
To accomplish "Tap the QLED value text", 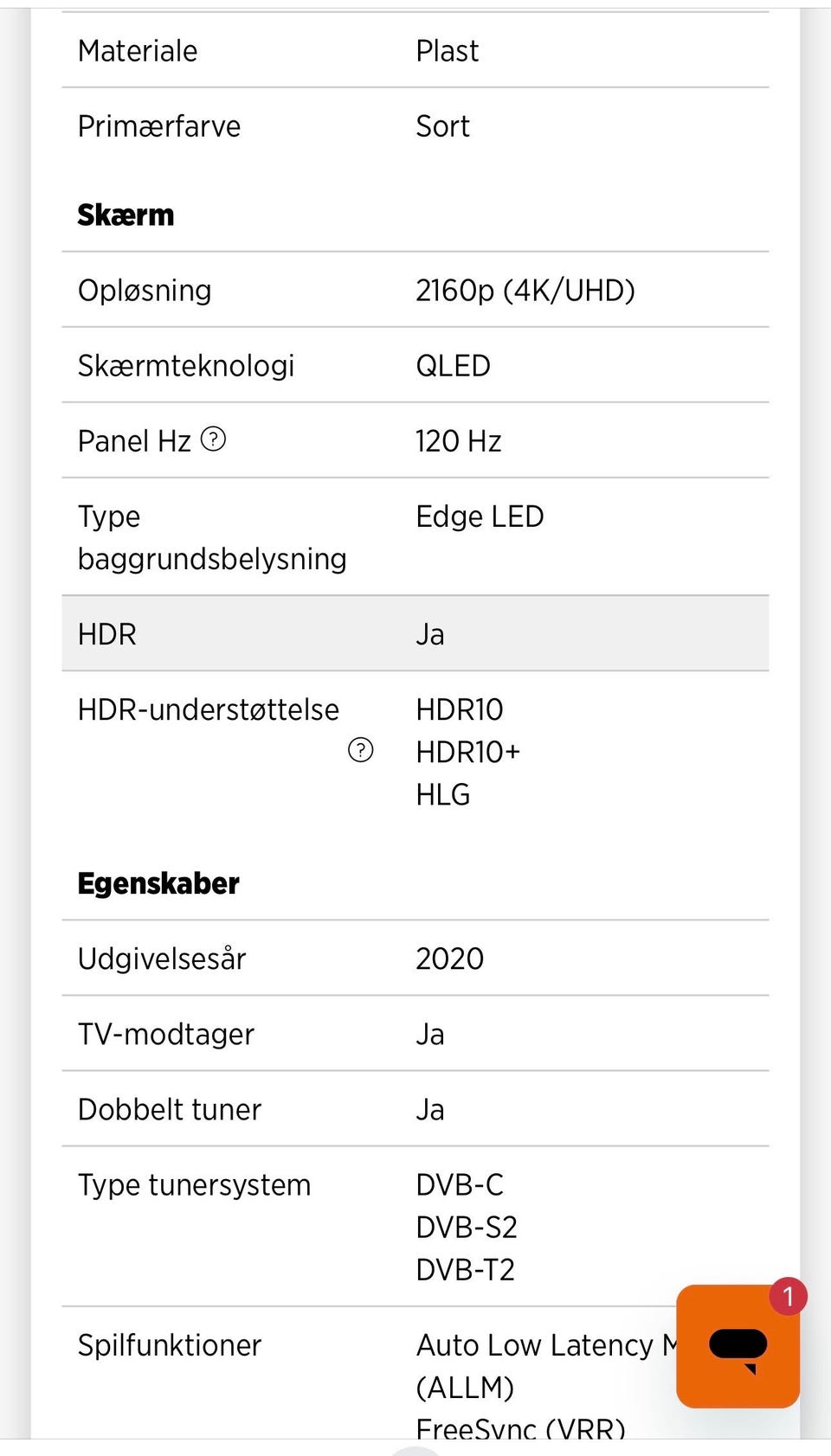I will click(453, 366).
